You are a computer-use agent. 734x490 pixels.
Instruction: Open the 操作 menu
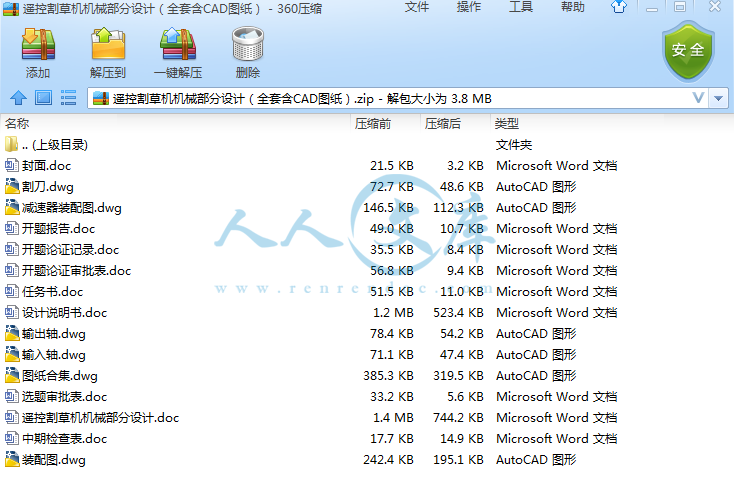469,7
